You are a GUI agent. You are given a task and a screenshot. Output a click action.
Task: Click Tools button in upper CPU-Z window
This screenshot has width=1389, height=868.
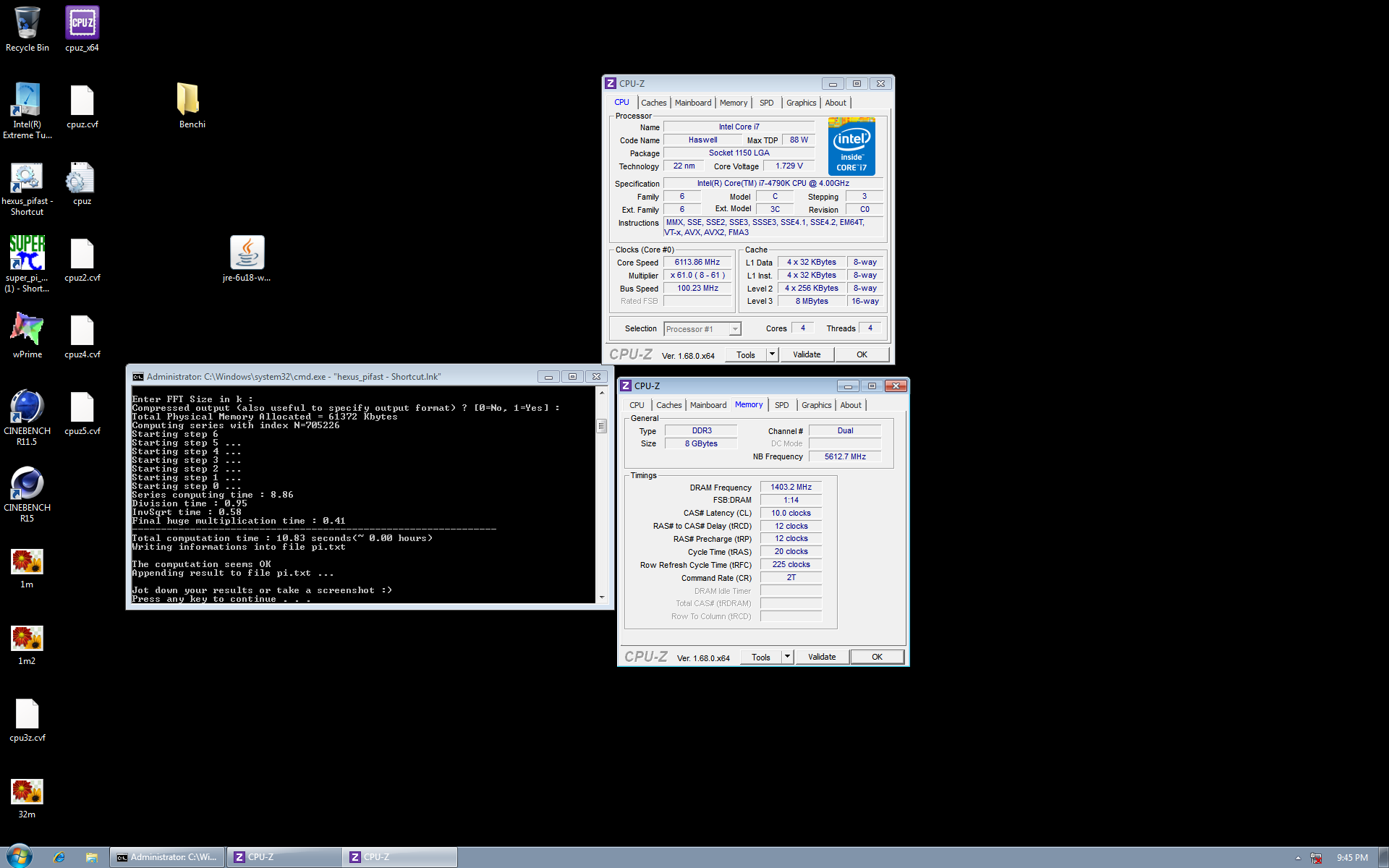(x=746, y=354)
